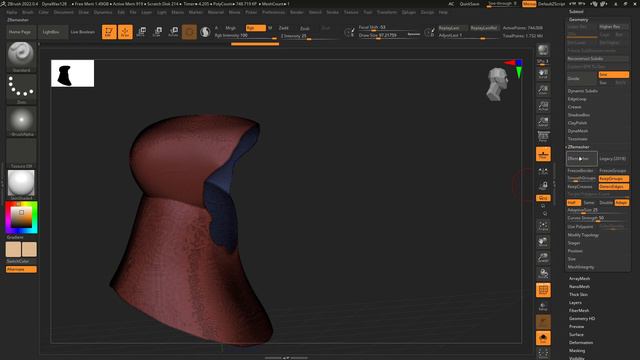Click the Home Page button
Screen dimensions: 640x360
[x=20, y=32]
